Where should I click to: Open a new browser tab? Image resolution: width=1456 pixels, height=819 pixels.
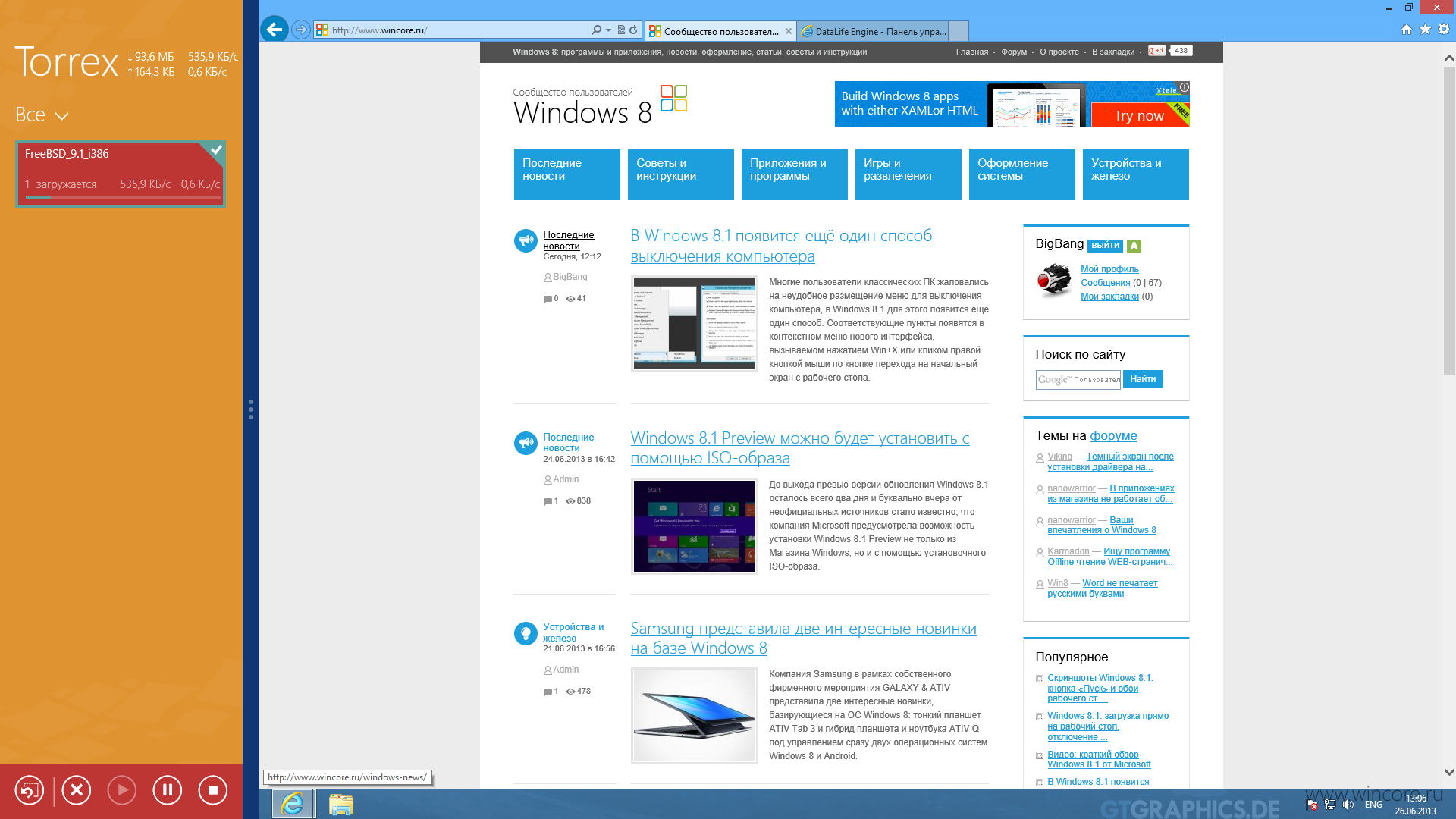coord(959,31)
